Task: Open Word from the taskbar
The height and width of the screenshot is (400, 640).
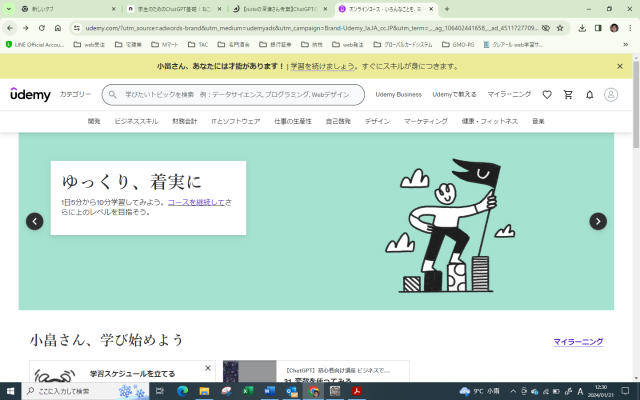Action: pyautogui.click(x=270, y=391)
